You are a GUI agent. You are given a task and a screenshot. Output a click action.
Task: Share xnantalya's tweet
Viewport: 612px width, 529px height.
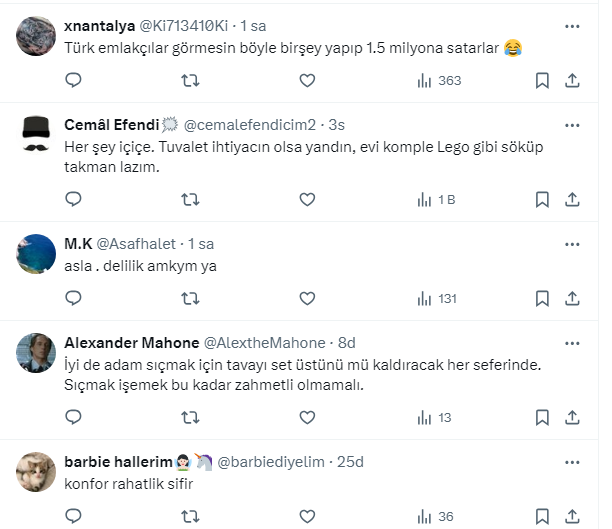[x=573, y=80]
